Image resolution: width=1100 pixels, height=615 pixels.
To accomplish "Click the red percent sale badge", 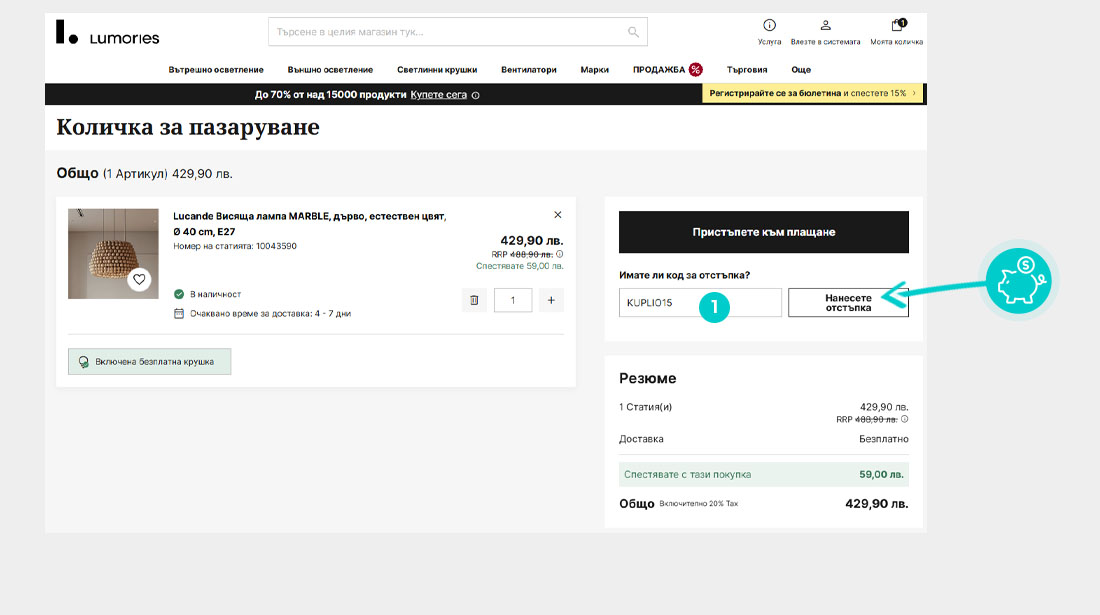I will coord(695,69).
